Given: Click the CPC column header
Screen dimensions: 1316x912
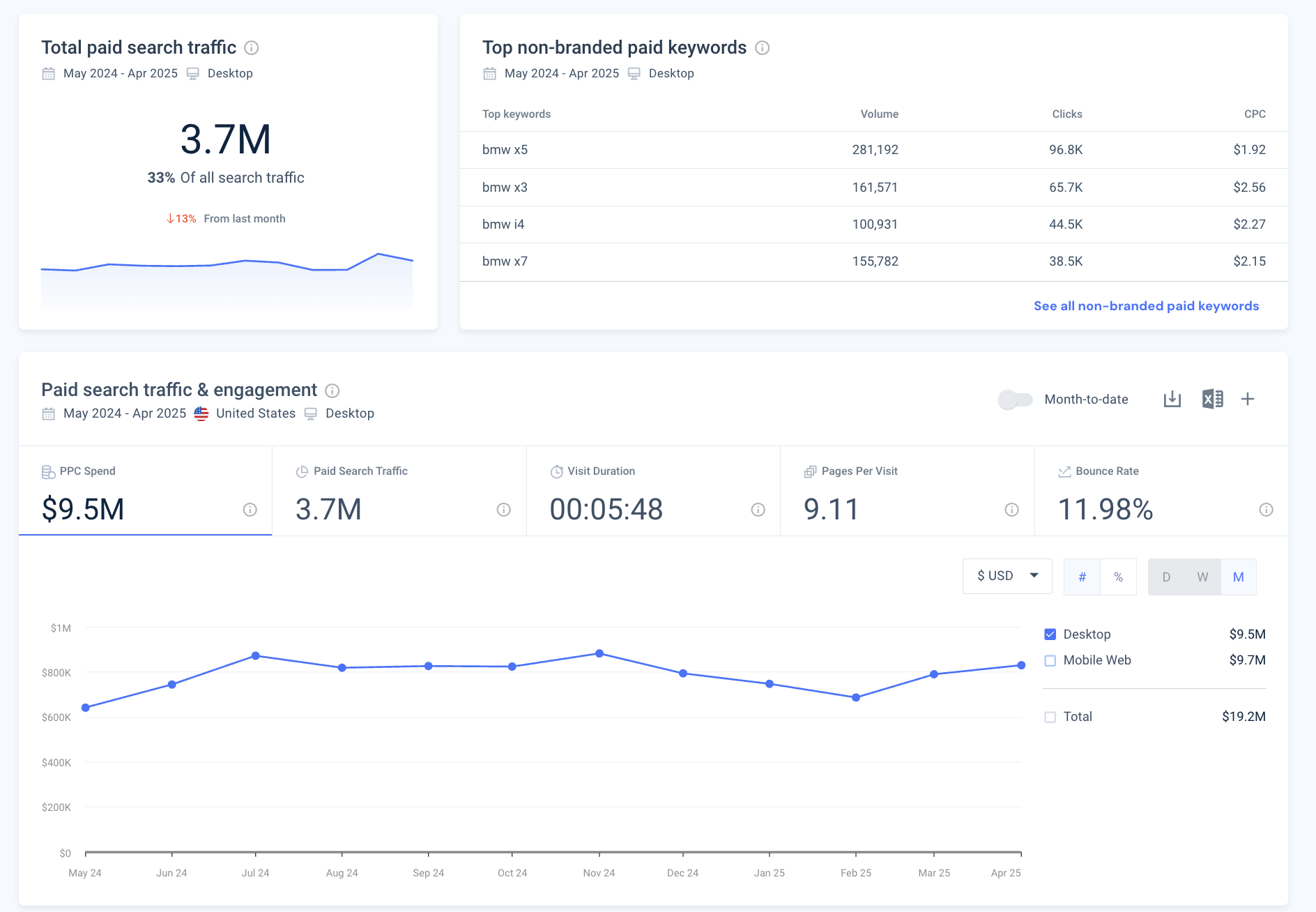Looking at the screenshot, I should coord(1255,114).
